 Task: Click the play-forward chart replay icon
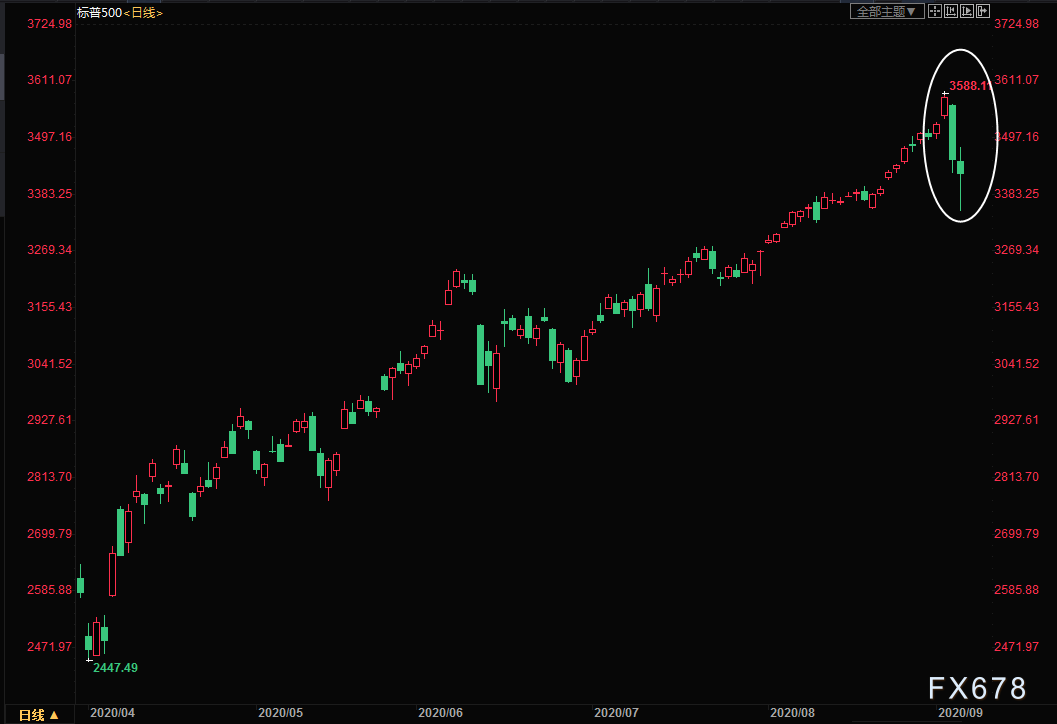pos(967,11)
